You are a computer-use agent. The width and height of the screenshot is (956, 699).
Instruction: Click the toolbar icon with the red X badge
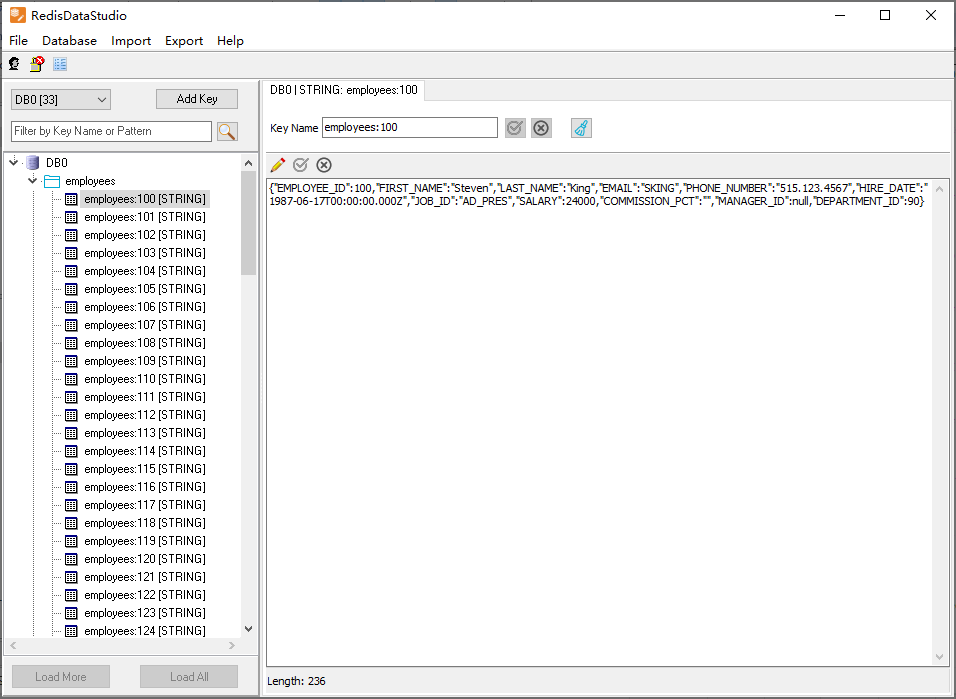tap(37, 64)
